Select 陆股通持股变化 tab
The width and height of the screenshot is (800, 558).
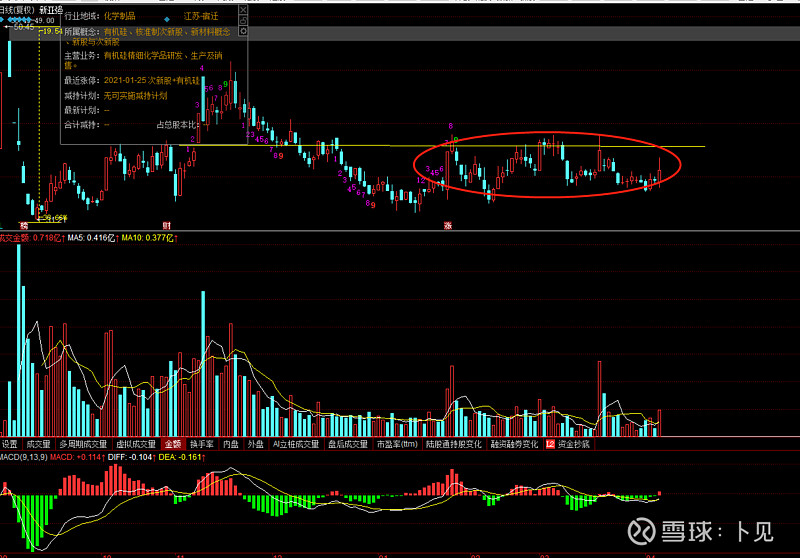coord(453,443)
